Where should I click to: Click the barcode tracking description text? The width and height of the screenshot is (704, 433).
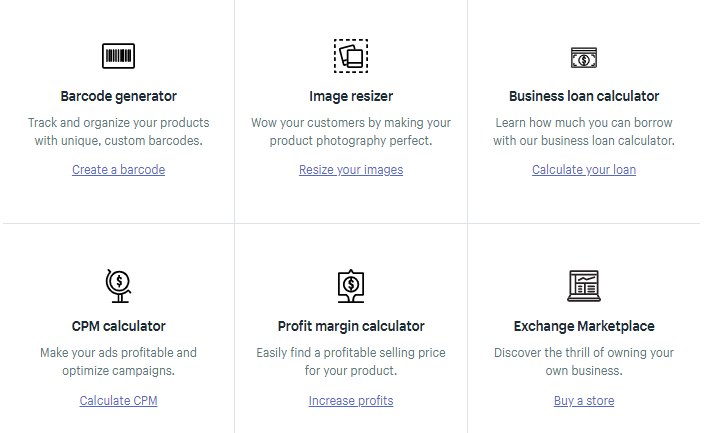point(118,131)
